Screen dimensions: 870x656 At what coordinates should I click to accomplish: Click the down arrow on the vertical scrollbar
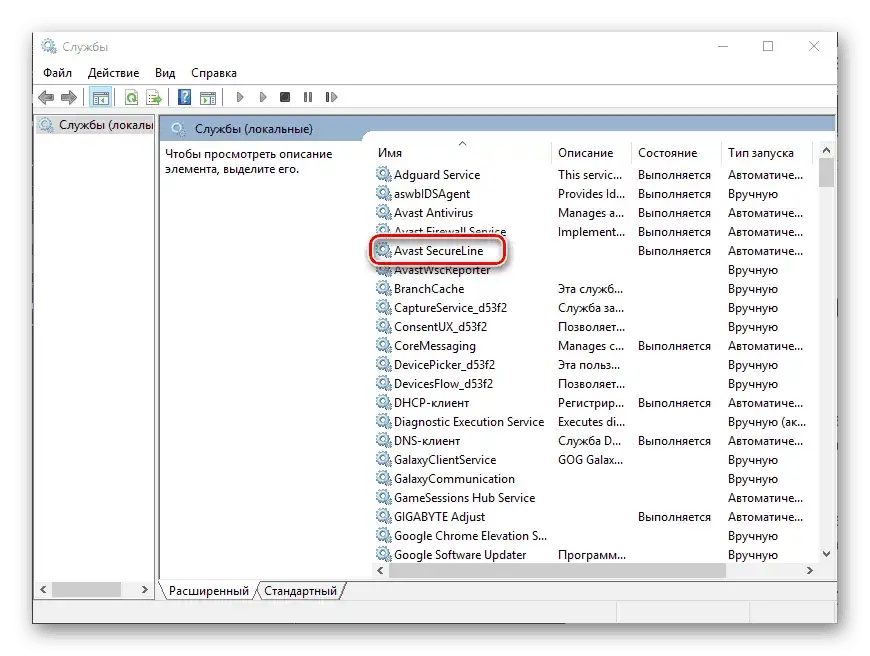coord(826,553)
